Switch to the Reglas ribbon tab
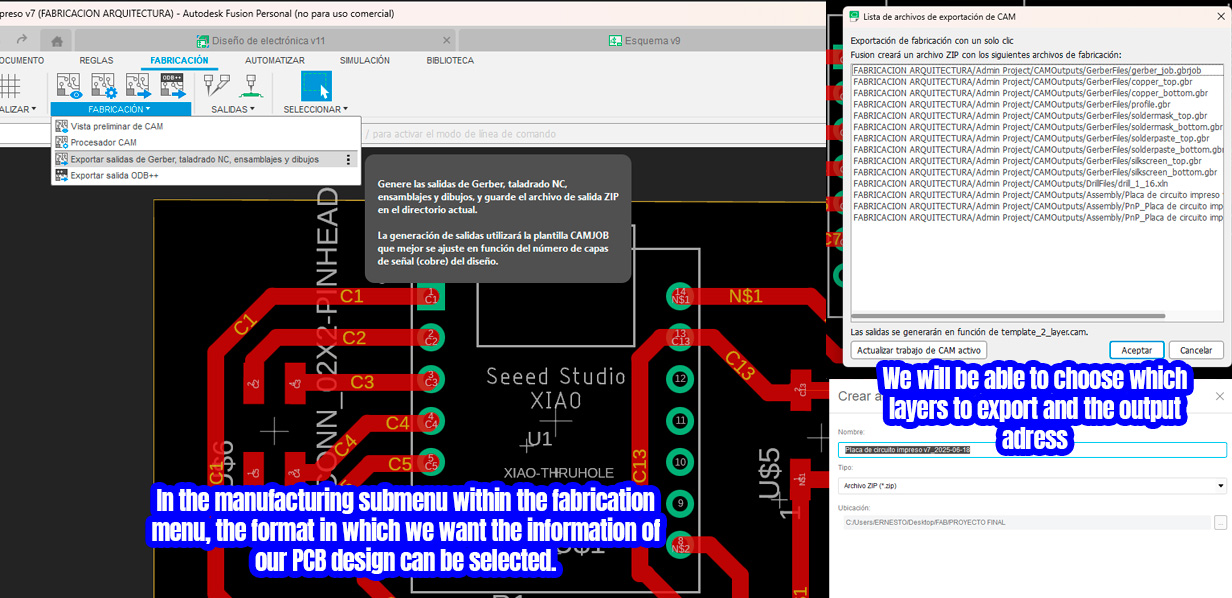 (x=97, y=60)
